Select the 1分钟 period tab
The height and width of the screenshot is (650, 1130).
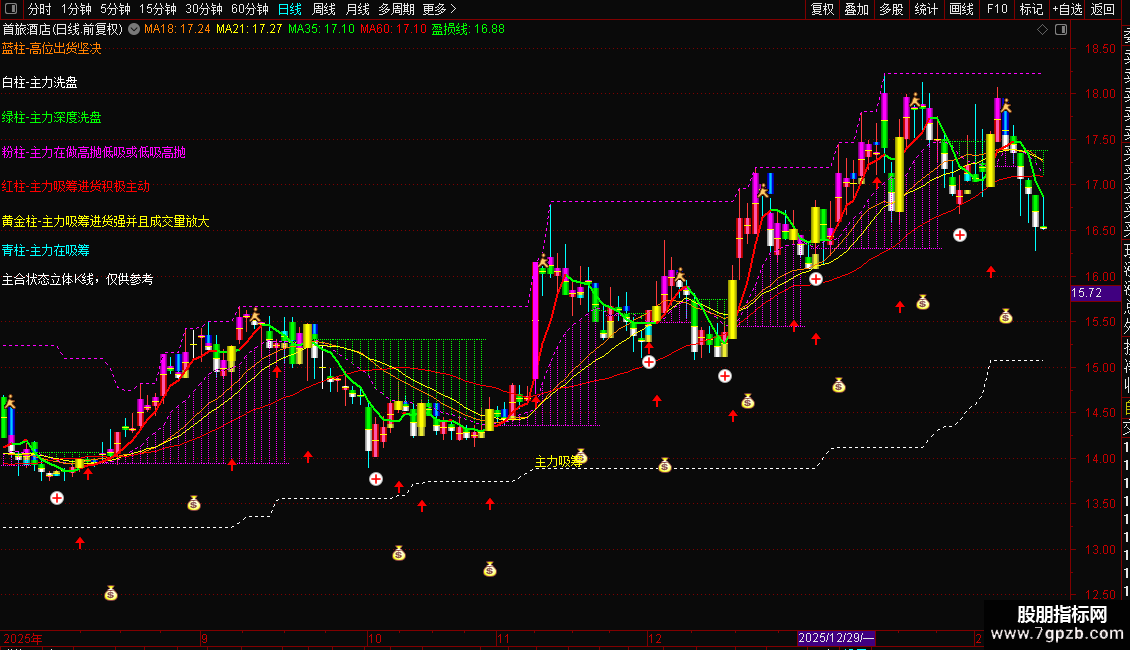(x=76, y=9)
